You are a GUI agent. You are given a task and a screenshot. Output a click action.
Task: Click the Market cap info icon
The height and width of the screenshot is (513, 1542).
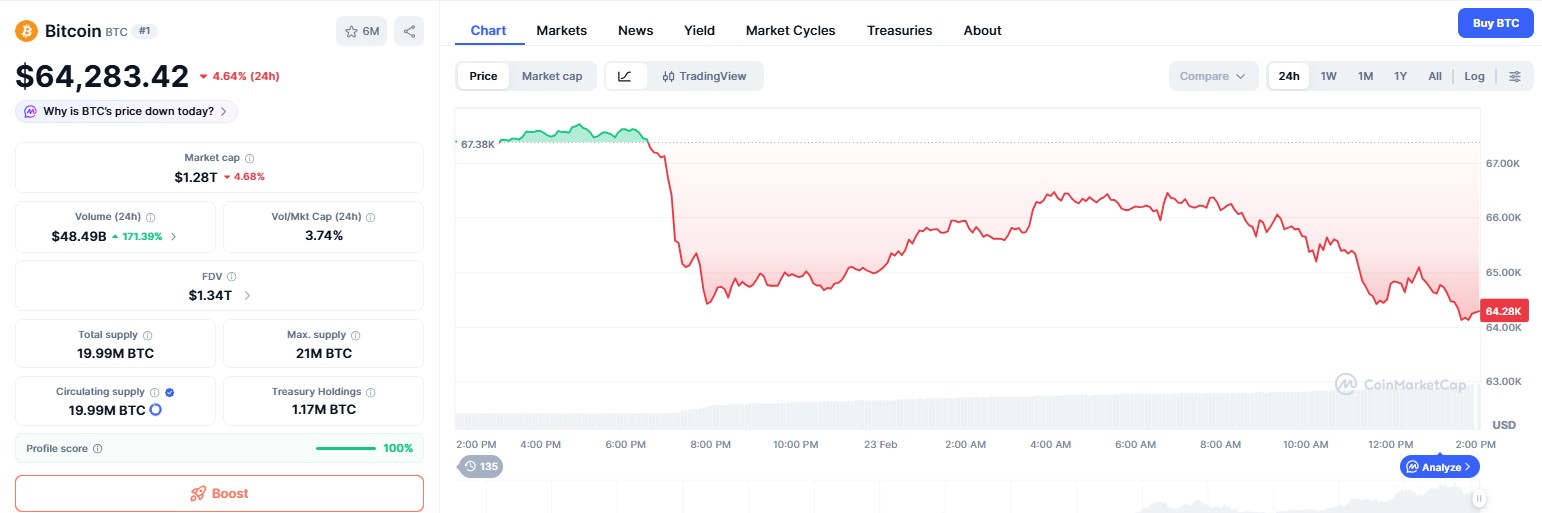[250, 158]
